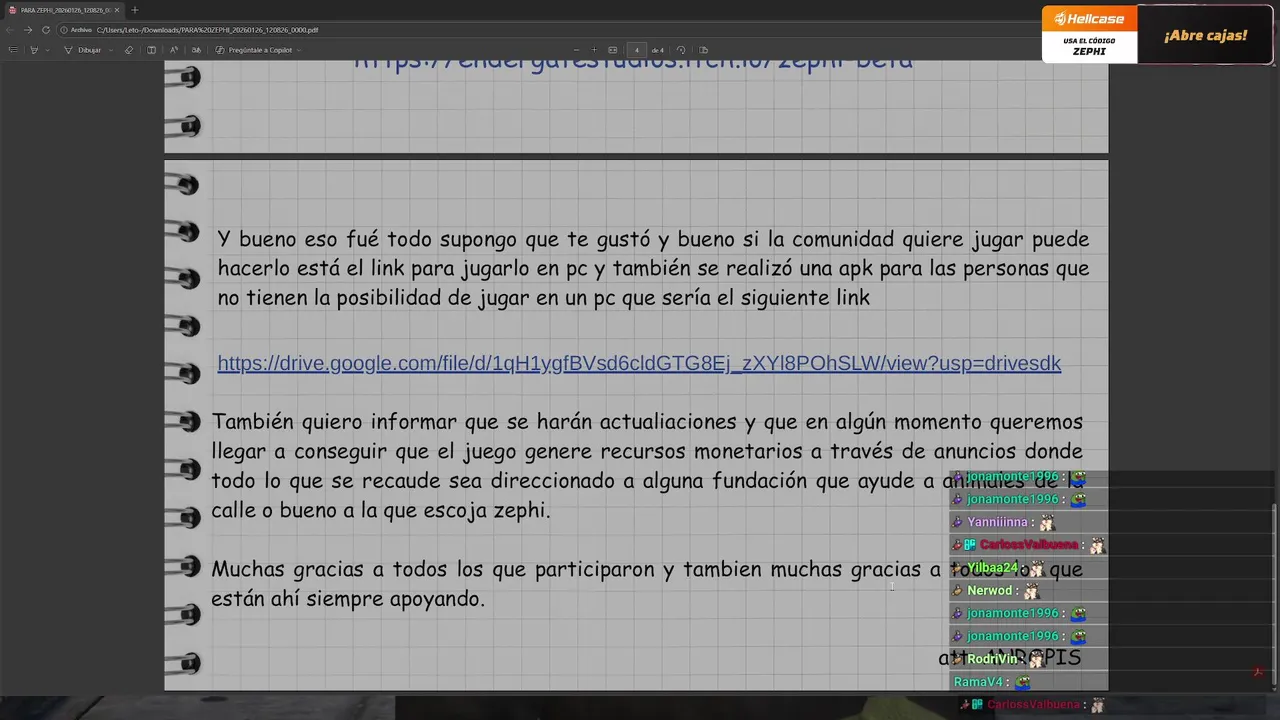This screenshot has height=720, width=1280.
Task: Click the red Acrobat icon
Action: (x=1258, y=672)
